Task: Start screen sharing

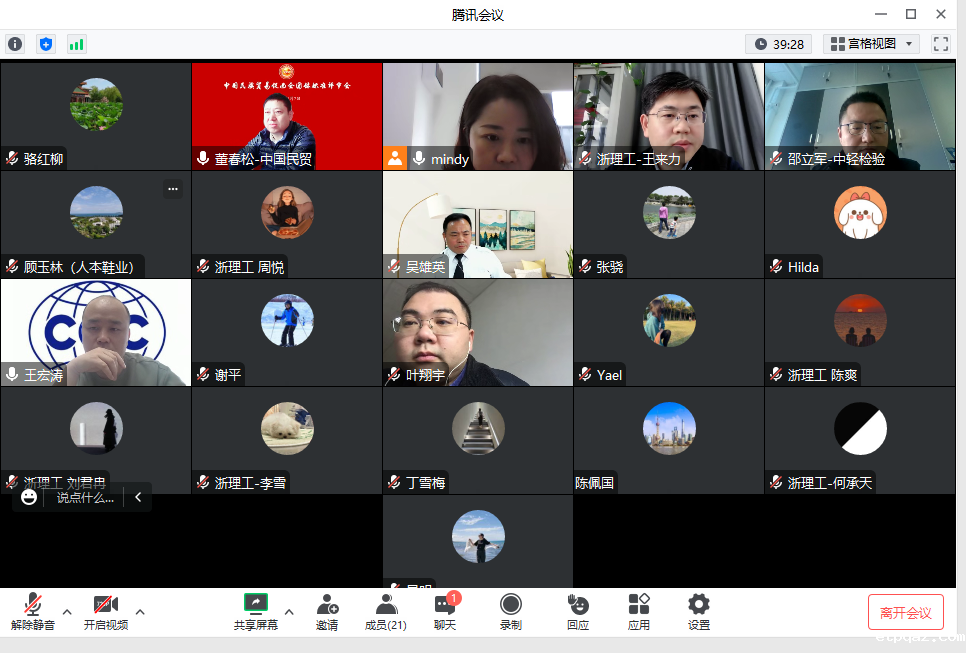Action: pos(256,611)
